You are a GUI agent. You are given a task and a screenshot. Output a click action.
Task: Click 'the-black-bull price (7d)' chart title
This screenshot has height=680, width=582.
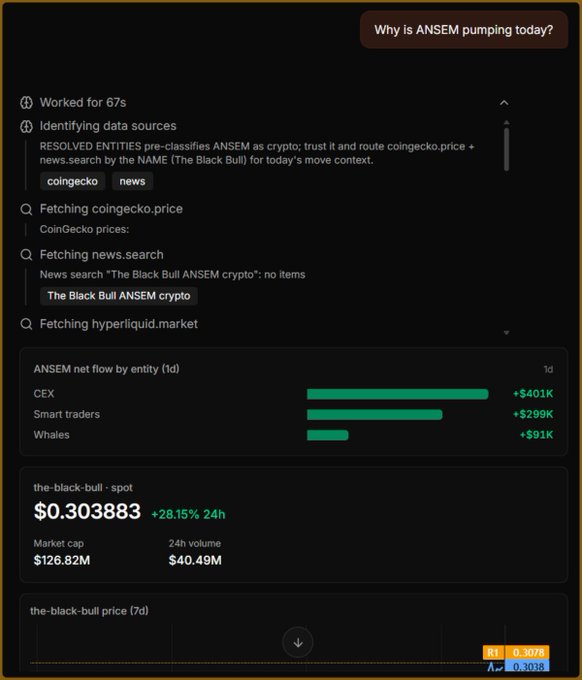(x=89, y=611)
